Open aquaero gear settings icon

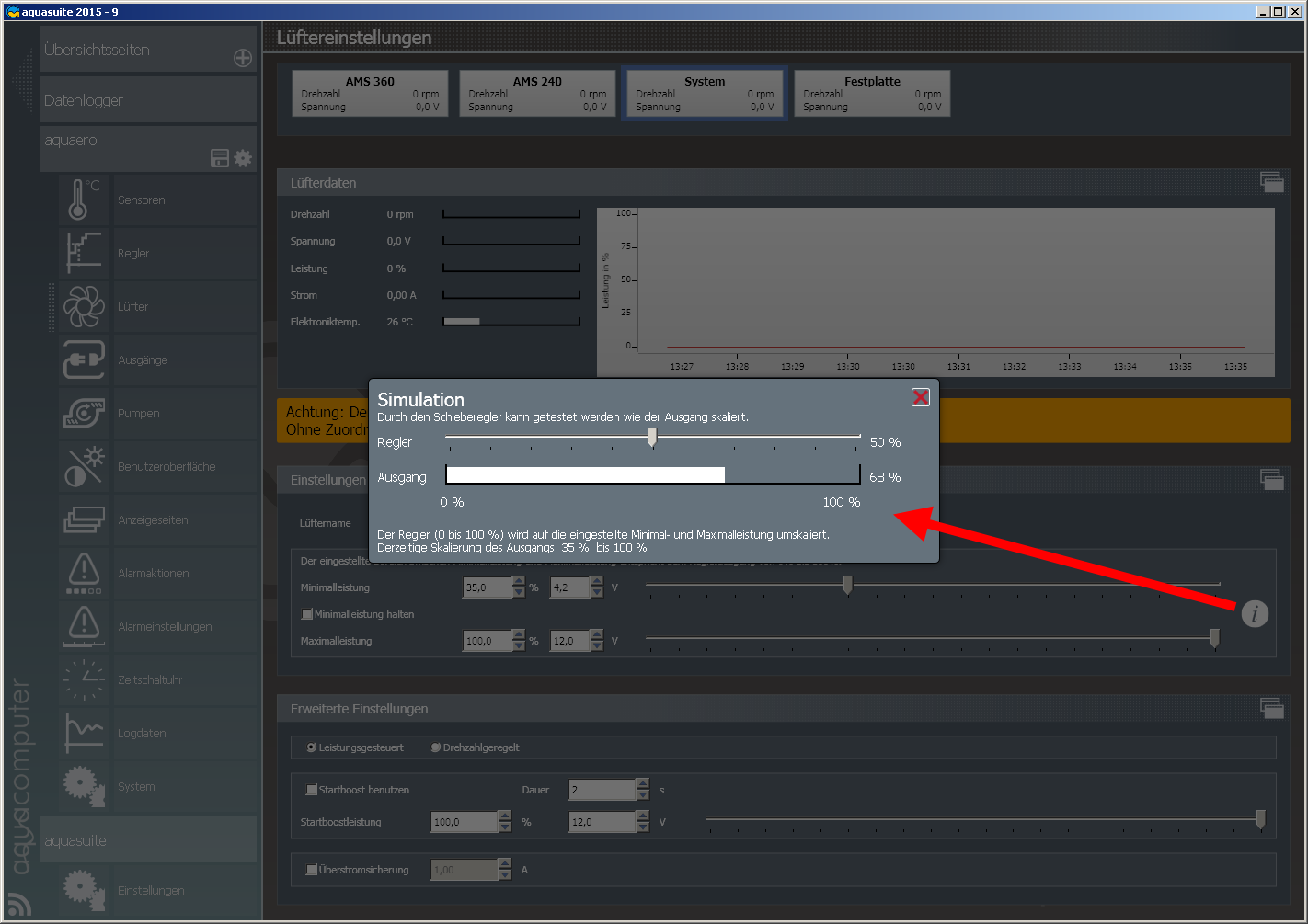click(243, 158)
